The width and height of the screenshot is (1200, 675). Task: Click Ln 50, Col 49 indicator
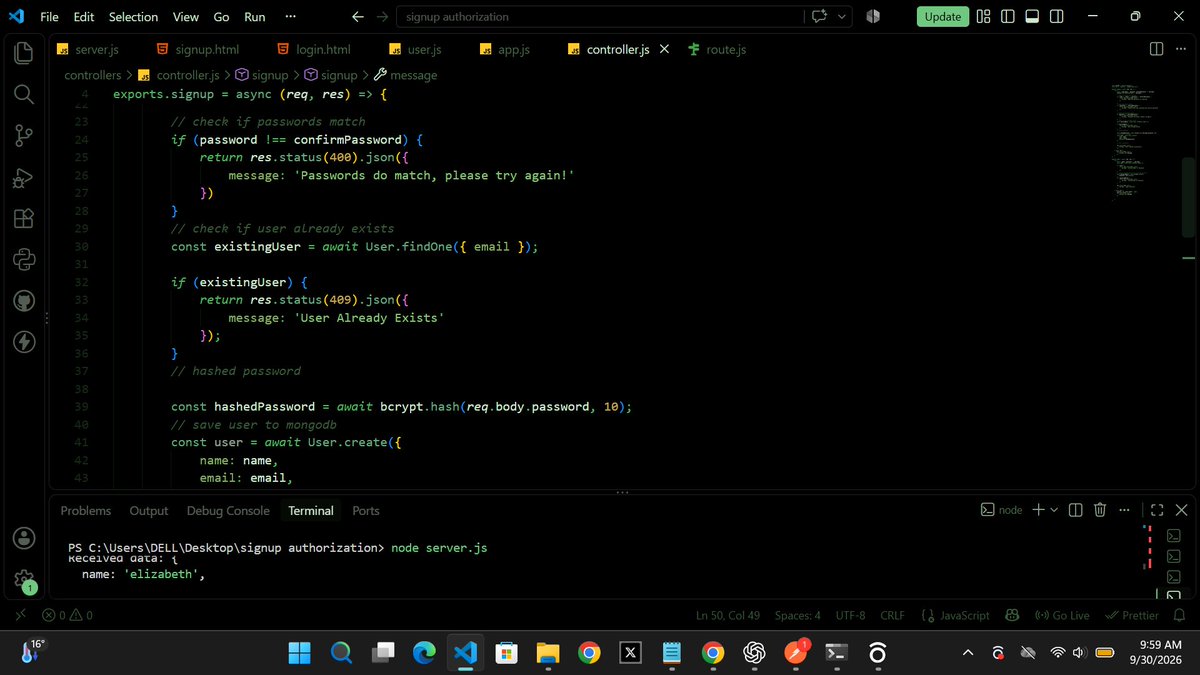click(726, 615)
